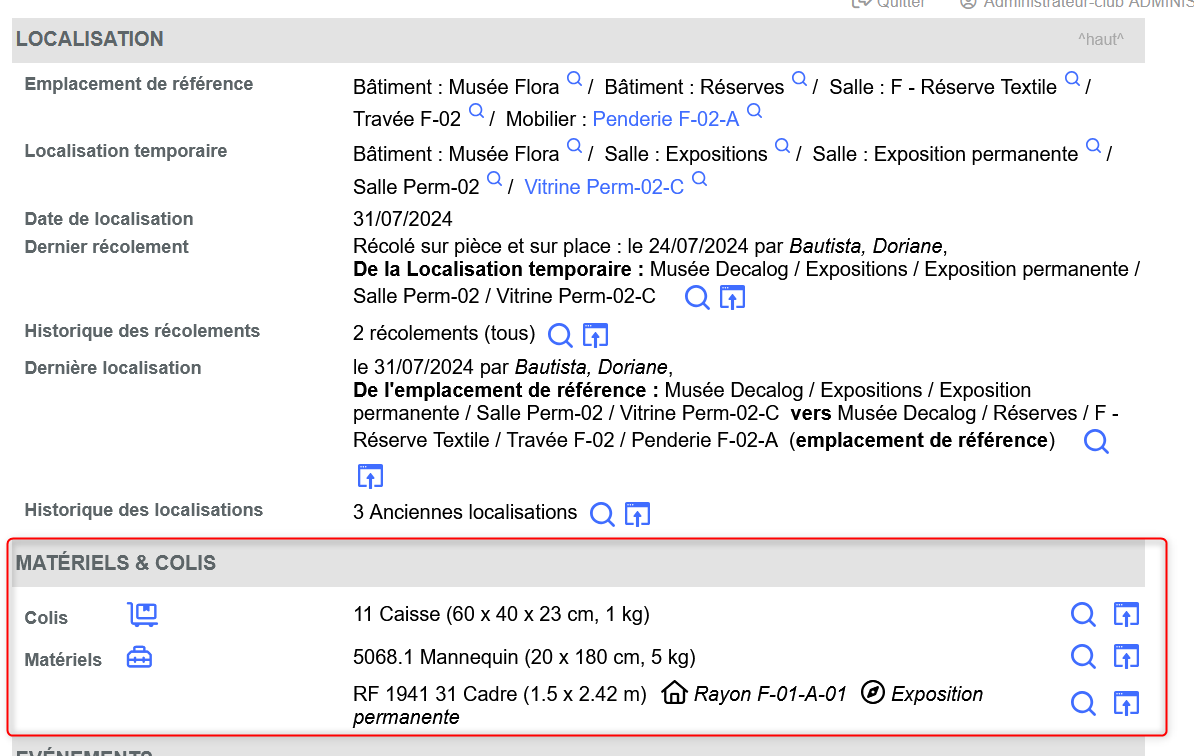
Task: Open window icon under Dernière localisation
Action: click(370, 476)
